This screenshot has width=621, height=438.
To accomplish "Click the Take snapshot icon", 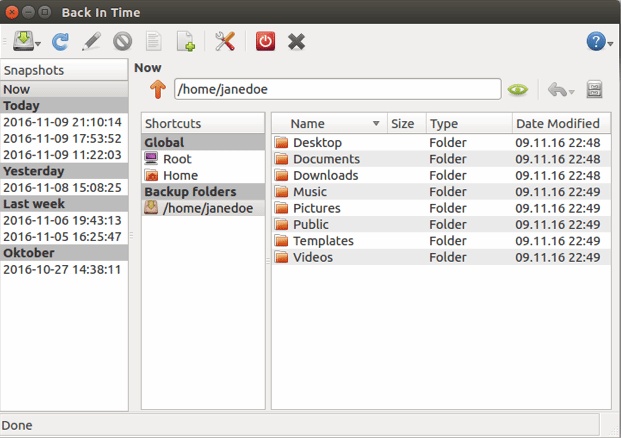I will 21,41.
